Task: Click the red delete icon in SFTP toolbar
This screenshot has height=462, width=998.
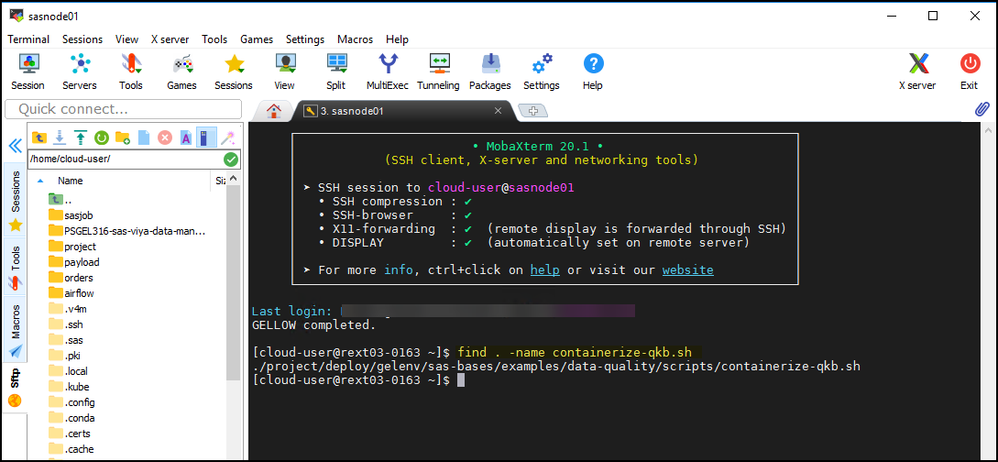Action: [165, 137]
